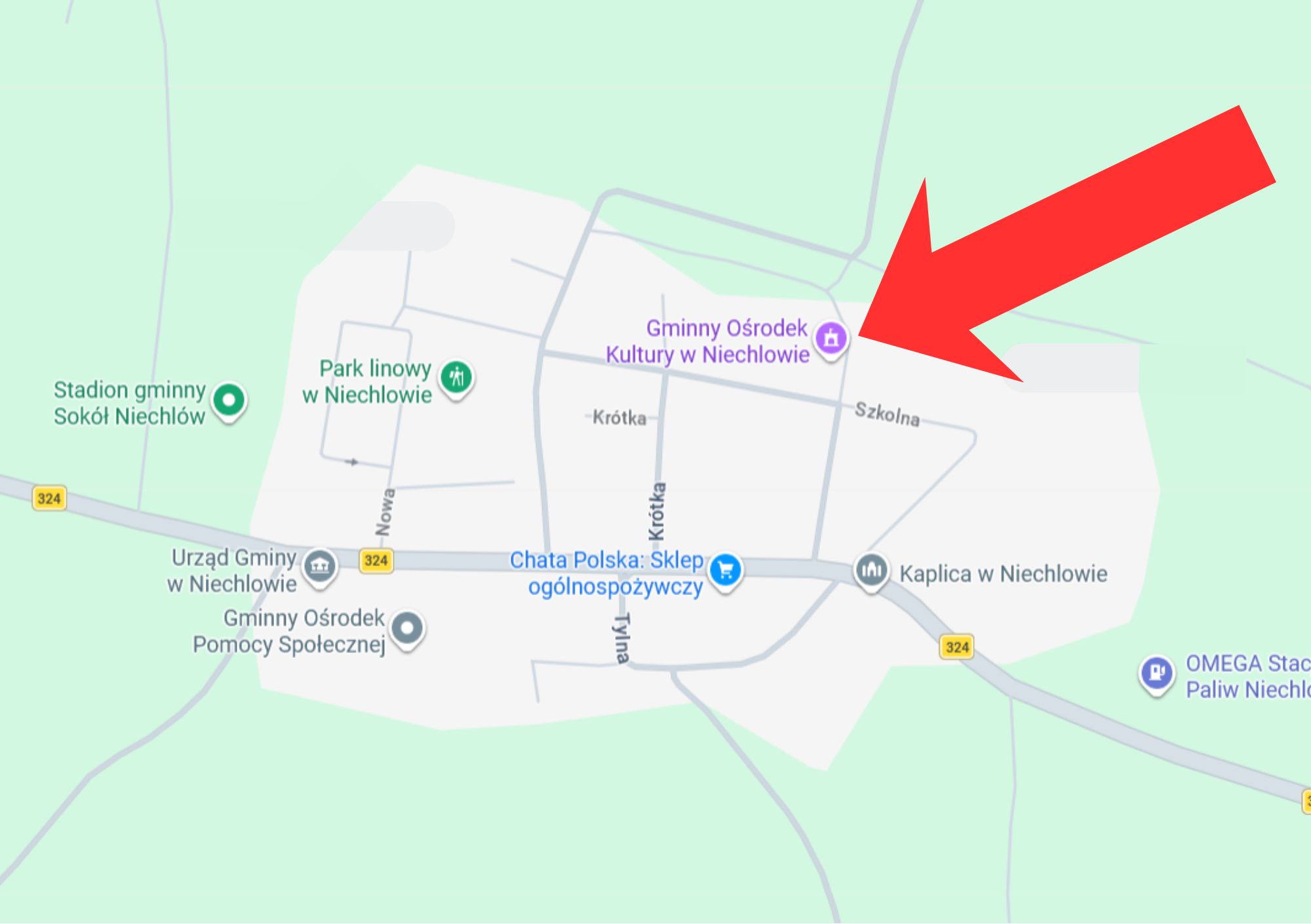Click the Szkolna street name

click(888, 414)
